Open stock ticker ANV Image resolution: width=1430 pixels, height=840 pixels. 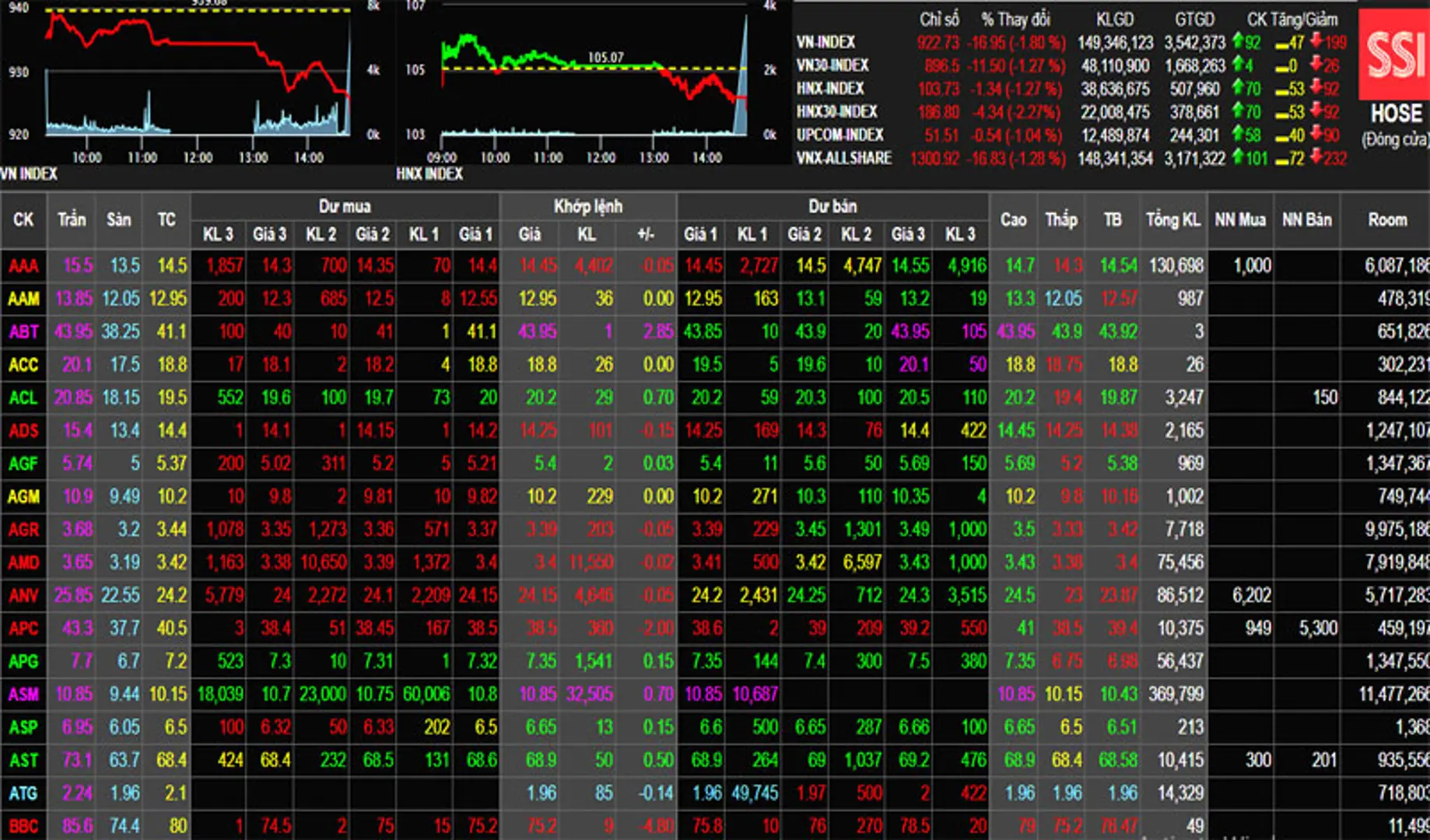23,596
